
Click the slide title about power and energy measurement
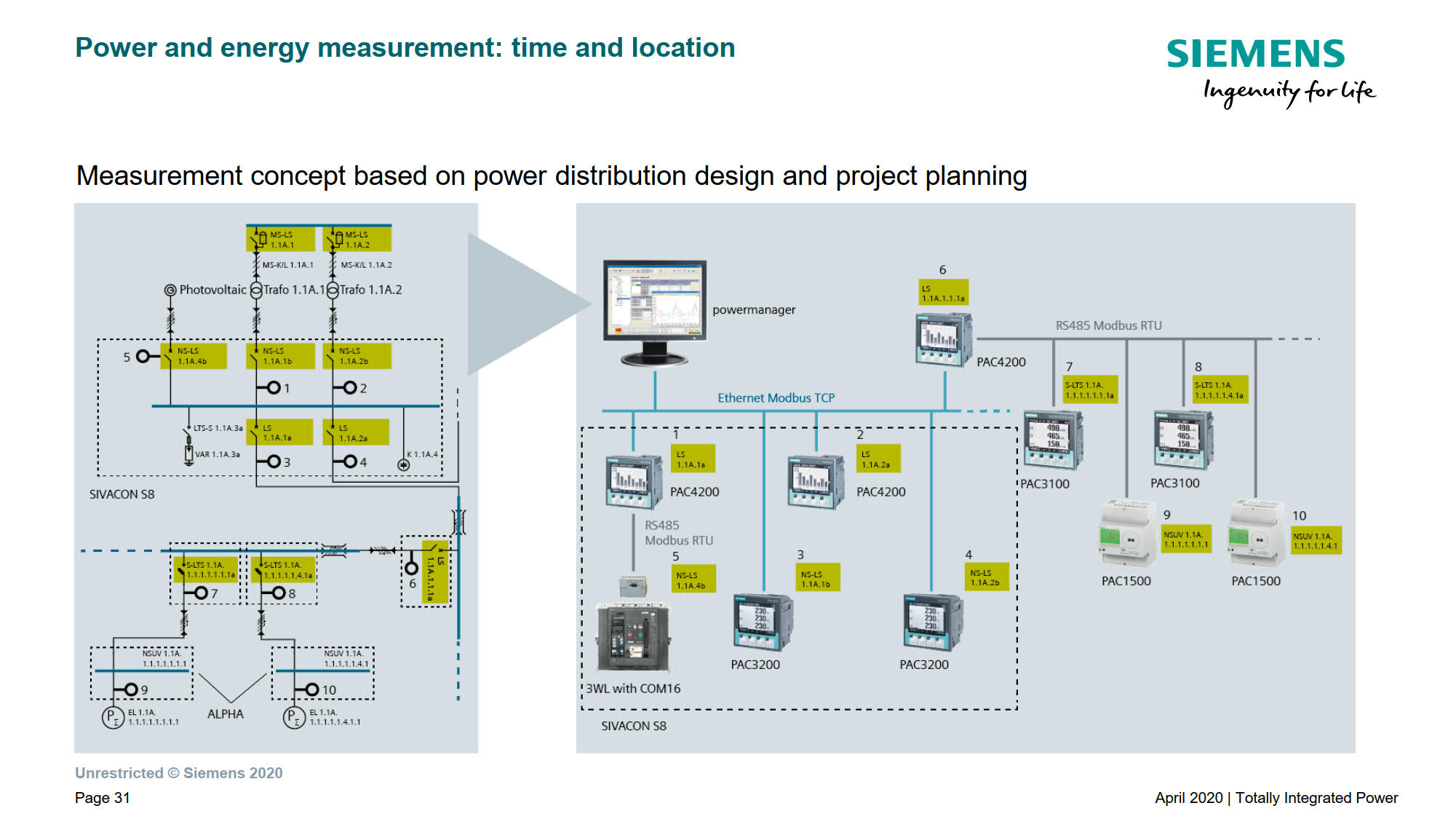(405, 48)
